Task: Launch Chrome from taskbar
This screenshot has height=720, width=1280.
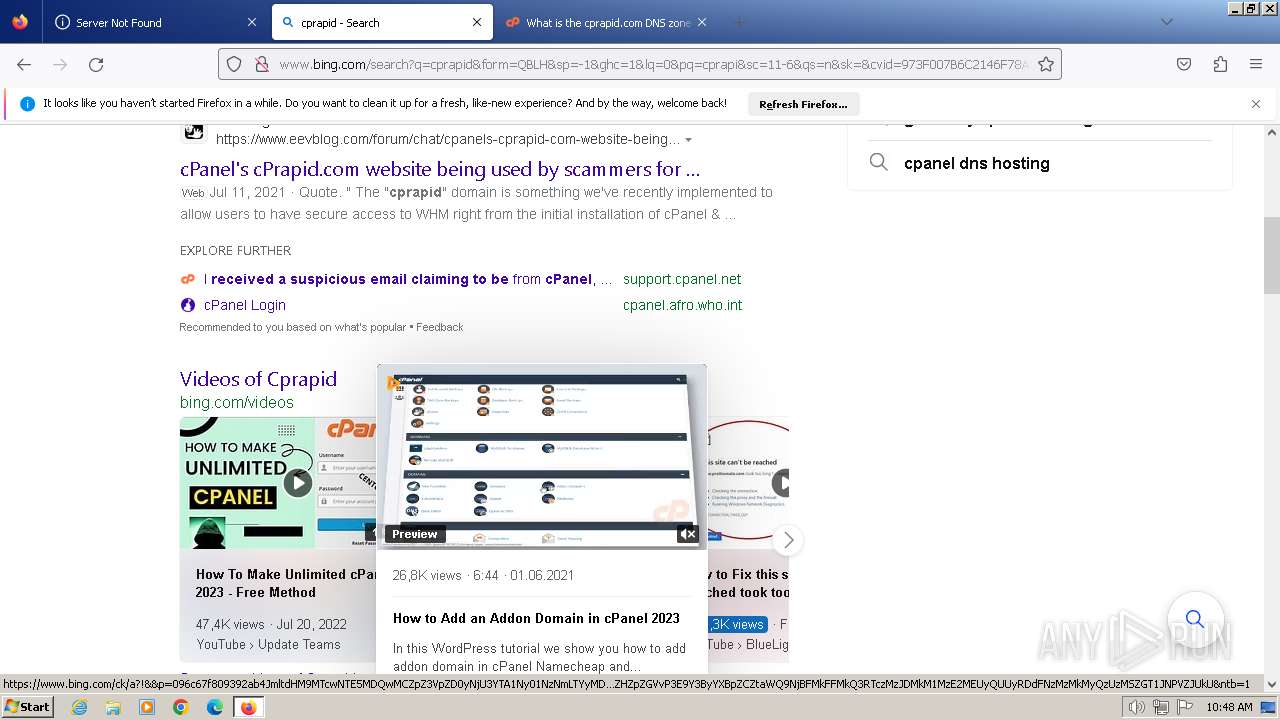Action: (x=181, y=707)
